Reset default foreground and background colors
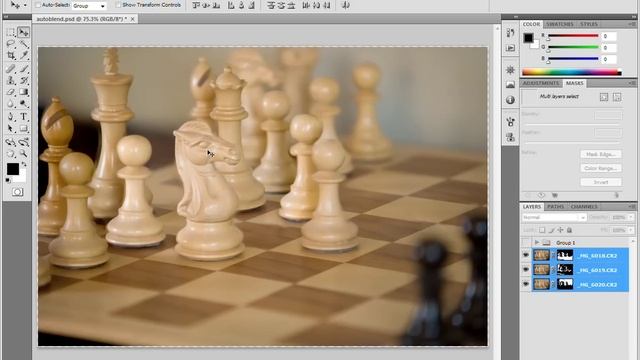The image size is (640, 360). point(8,180)
